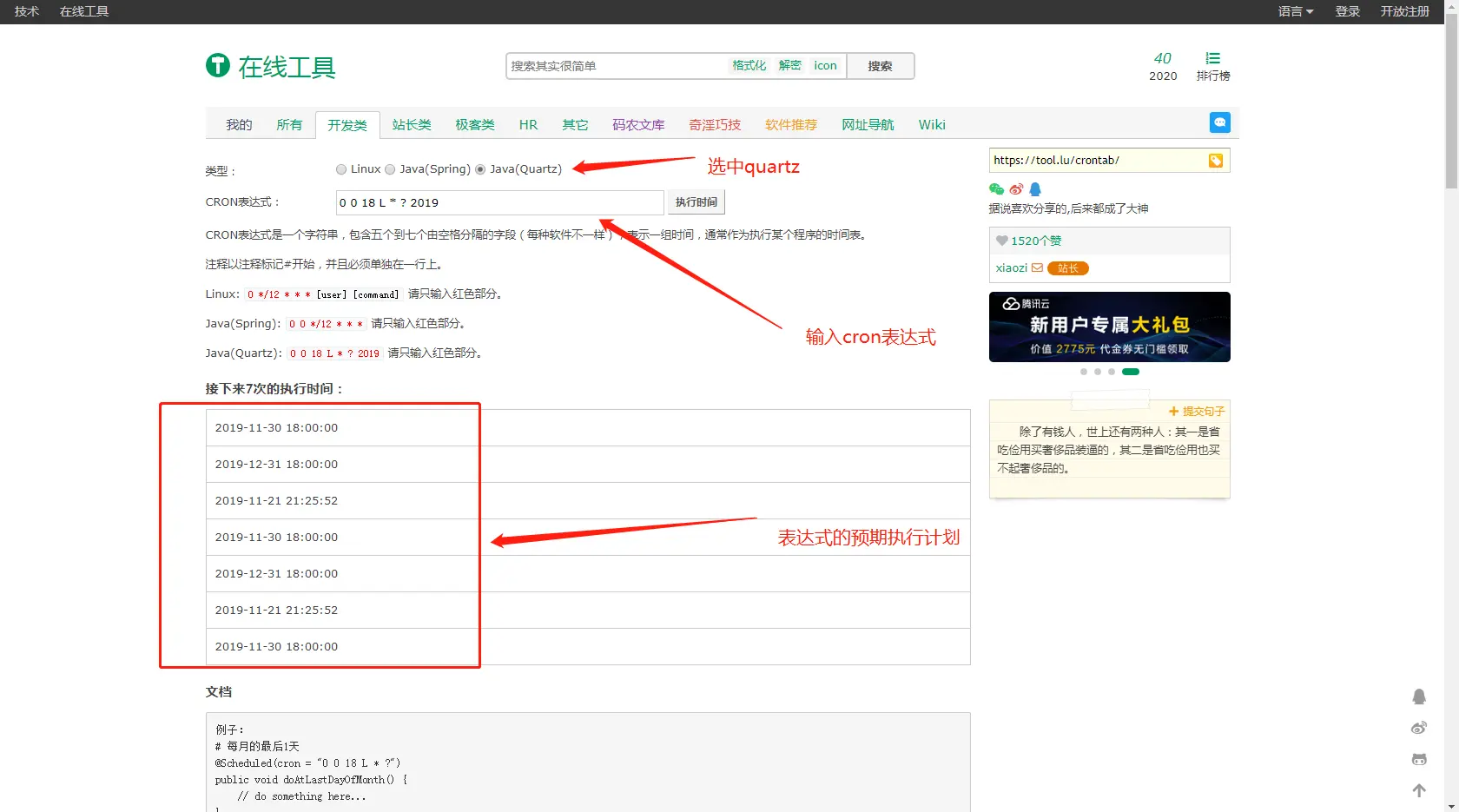
Task: Focus the CRON表达式 input field
Action: click(x=499, y=202)
